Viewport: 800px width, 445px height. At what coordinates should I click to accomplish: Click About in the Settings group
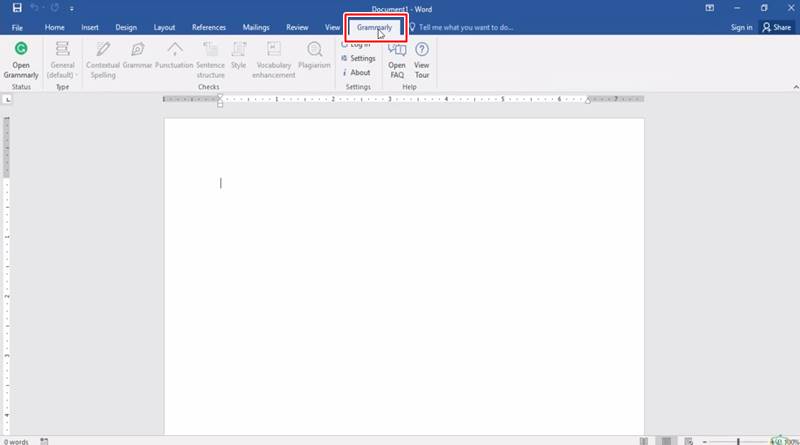click(356, 72)
